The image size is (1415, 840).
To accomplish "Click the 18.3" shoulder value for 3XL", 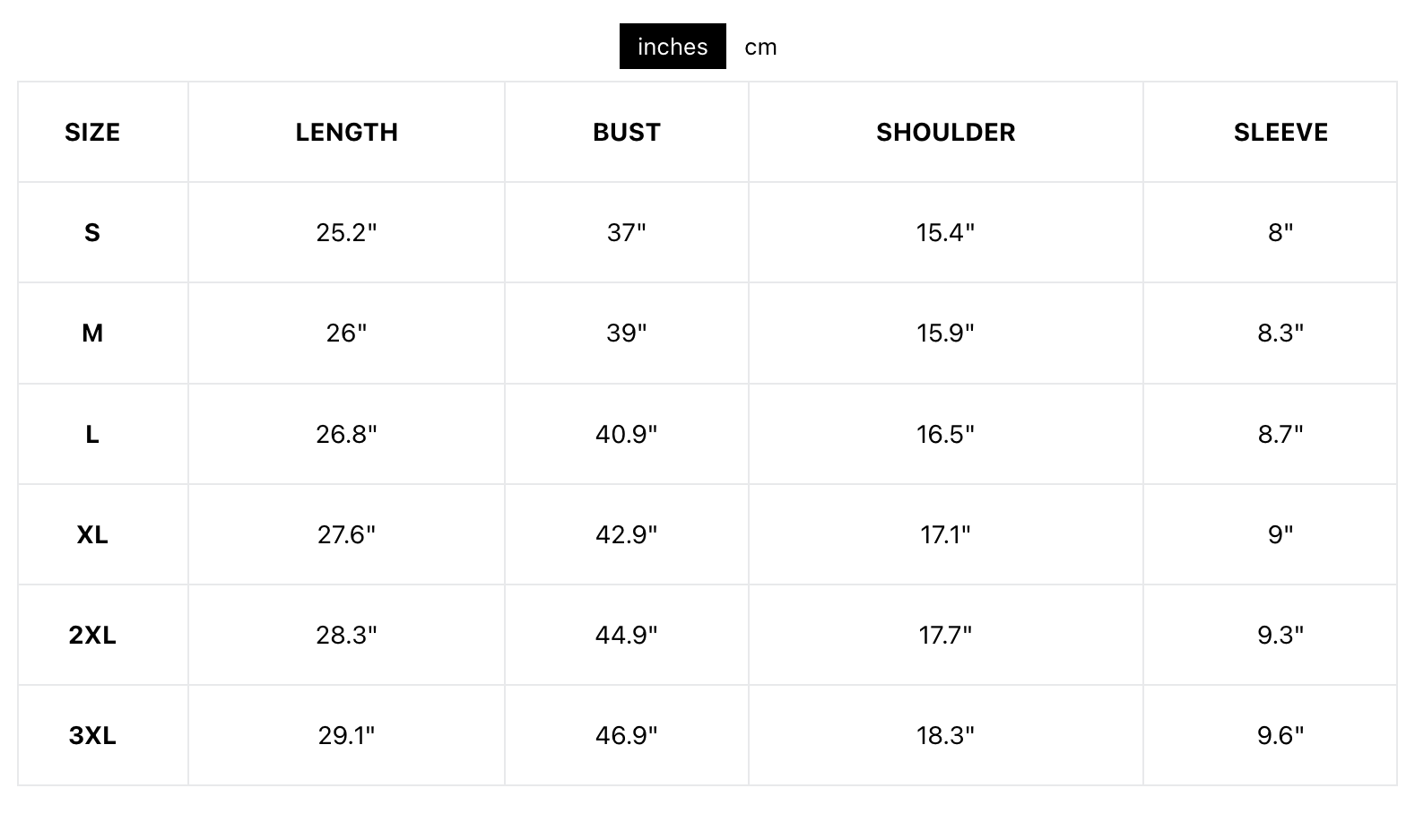I will [x=945, y=736].
